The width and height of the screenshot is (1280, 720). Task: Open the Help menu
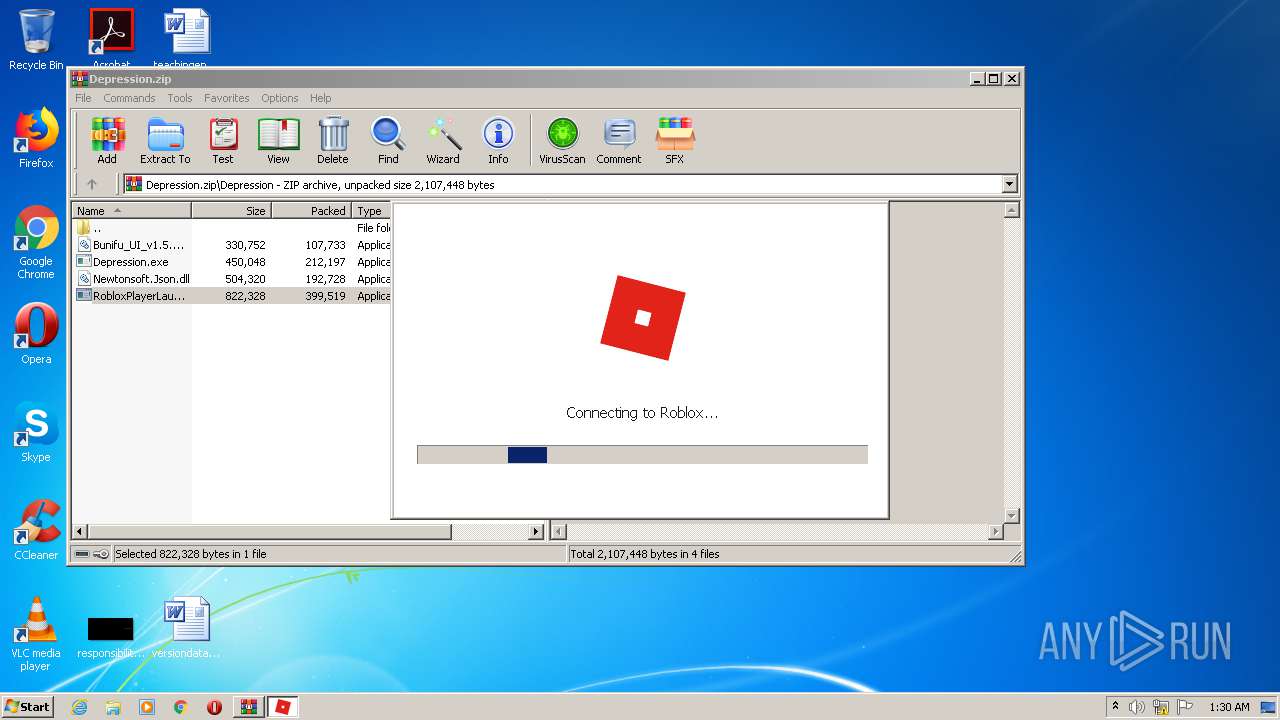(320, 98)
